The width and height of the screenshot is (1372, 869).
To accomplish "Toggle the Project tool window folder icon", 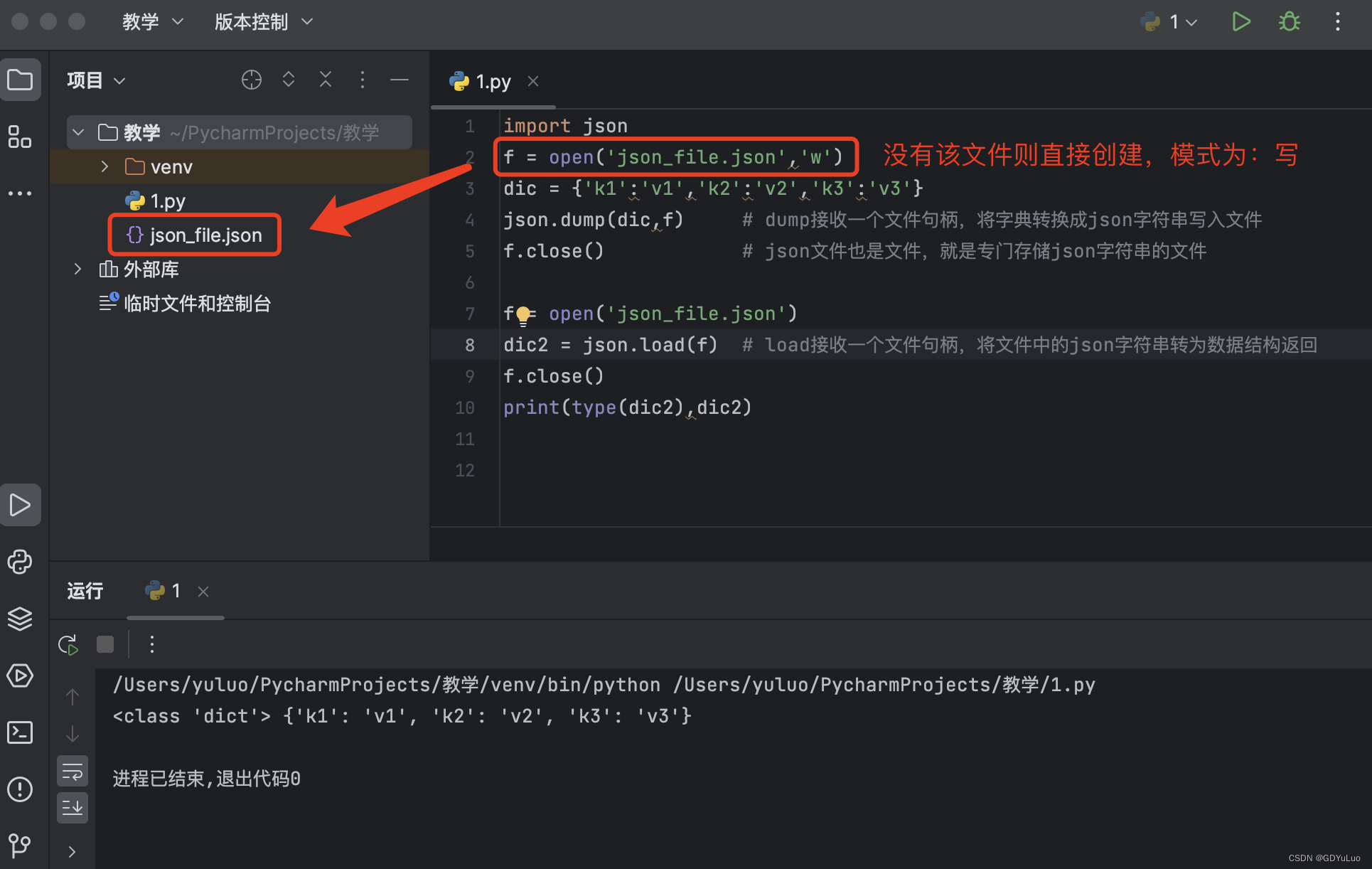I will pyautogui.click(x=20, y=80).
